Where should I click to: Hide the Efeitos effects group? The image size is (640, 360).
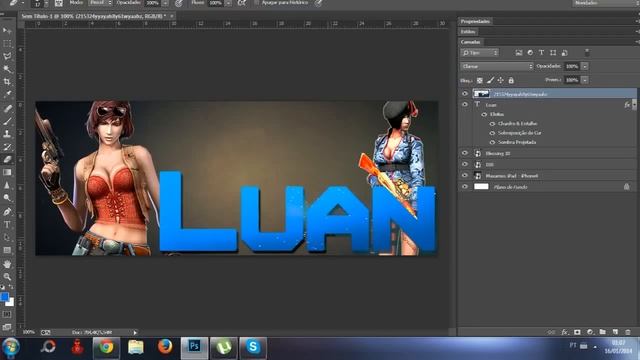[484, 114]
